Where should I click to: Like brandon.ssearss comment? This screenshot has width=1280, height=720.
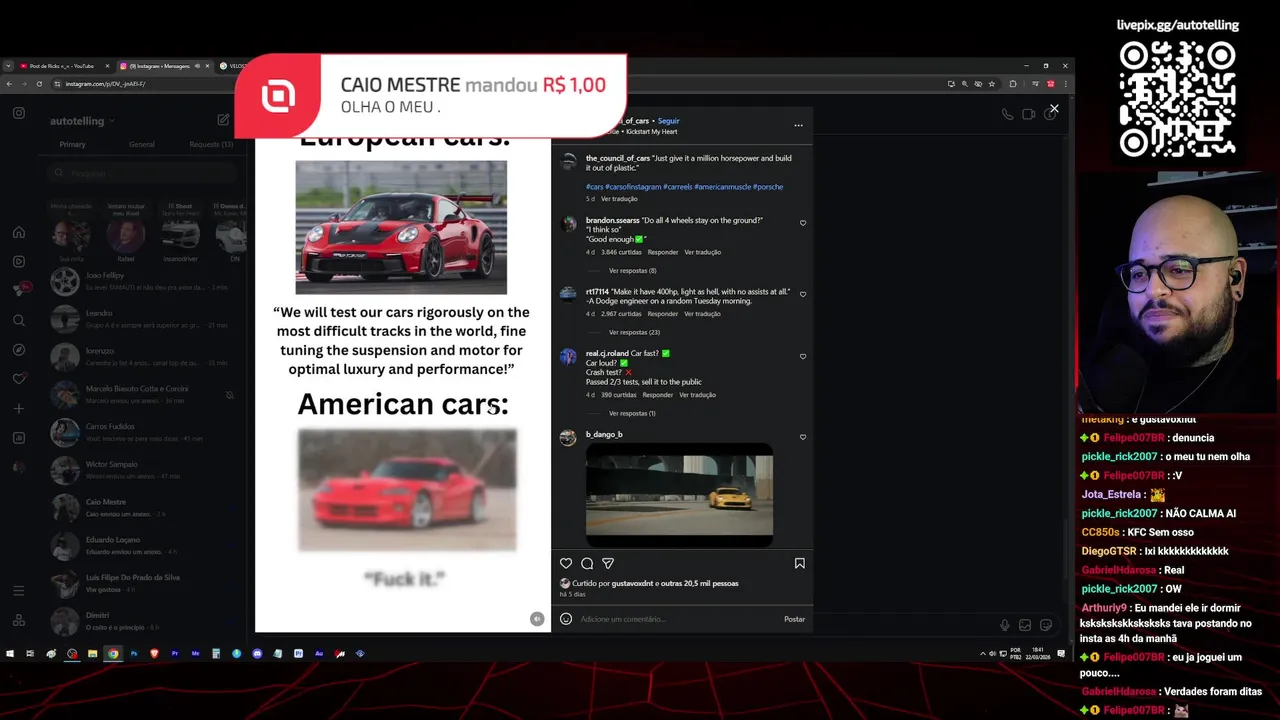click(803, 223)
